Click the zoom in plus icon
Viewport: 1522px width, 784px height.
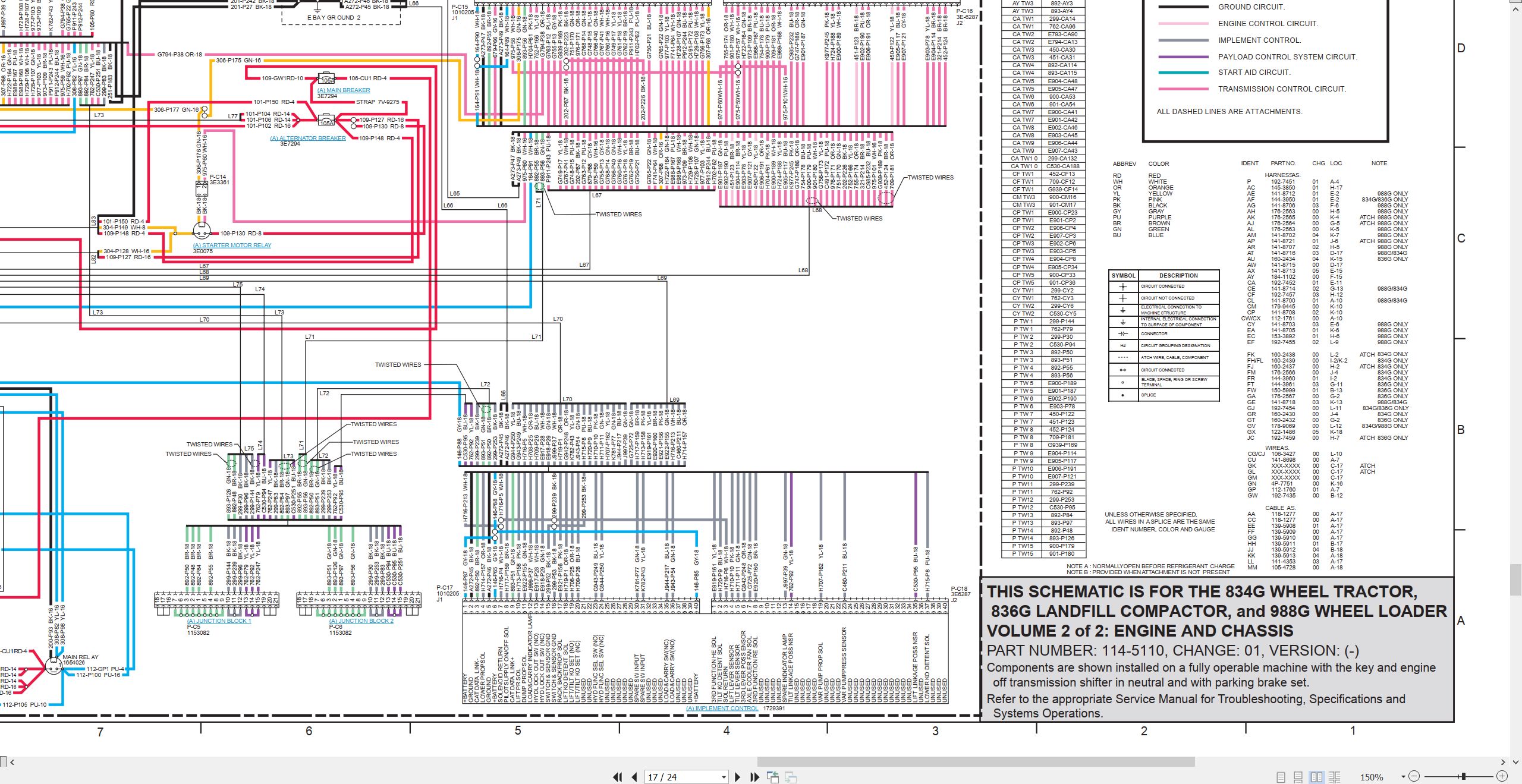click(x=1502, y=776)
